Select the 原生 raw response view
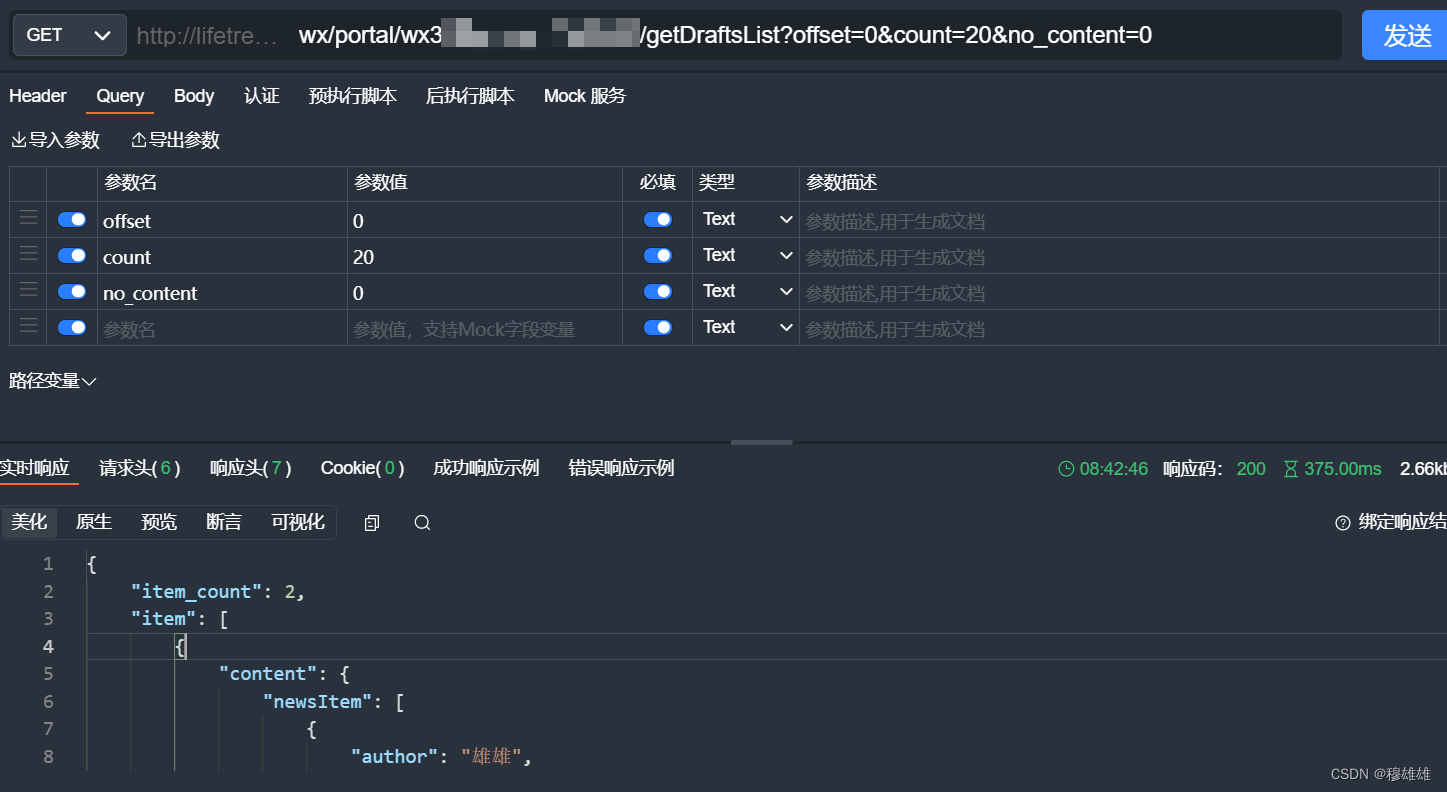This screenshot has width=1447, height=792. pyautogui.click(x=94, y=522)
